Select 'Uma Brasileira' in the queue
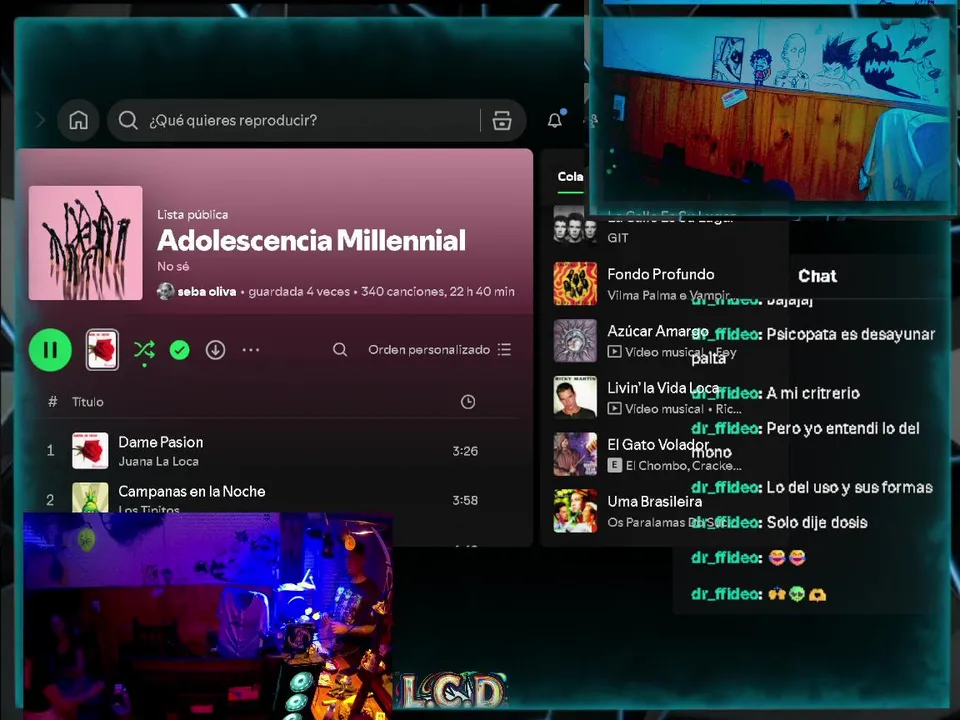The height and width of the screenshot is (720, 960). point(654,501)
